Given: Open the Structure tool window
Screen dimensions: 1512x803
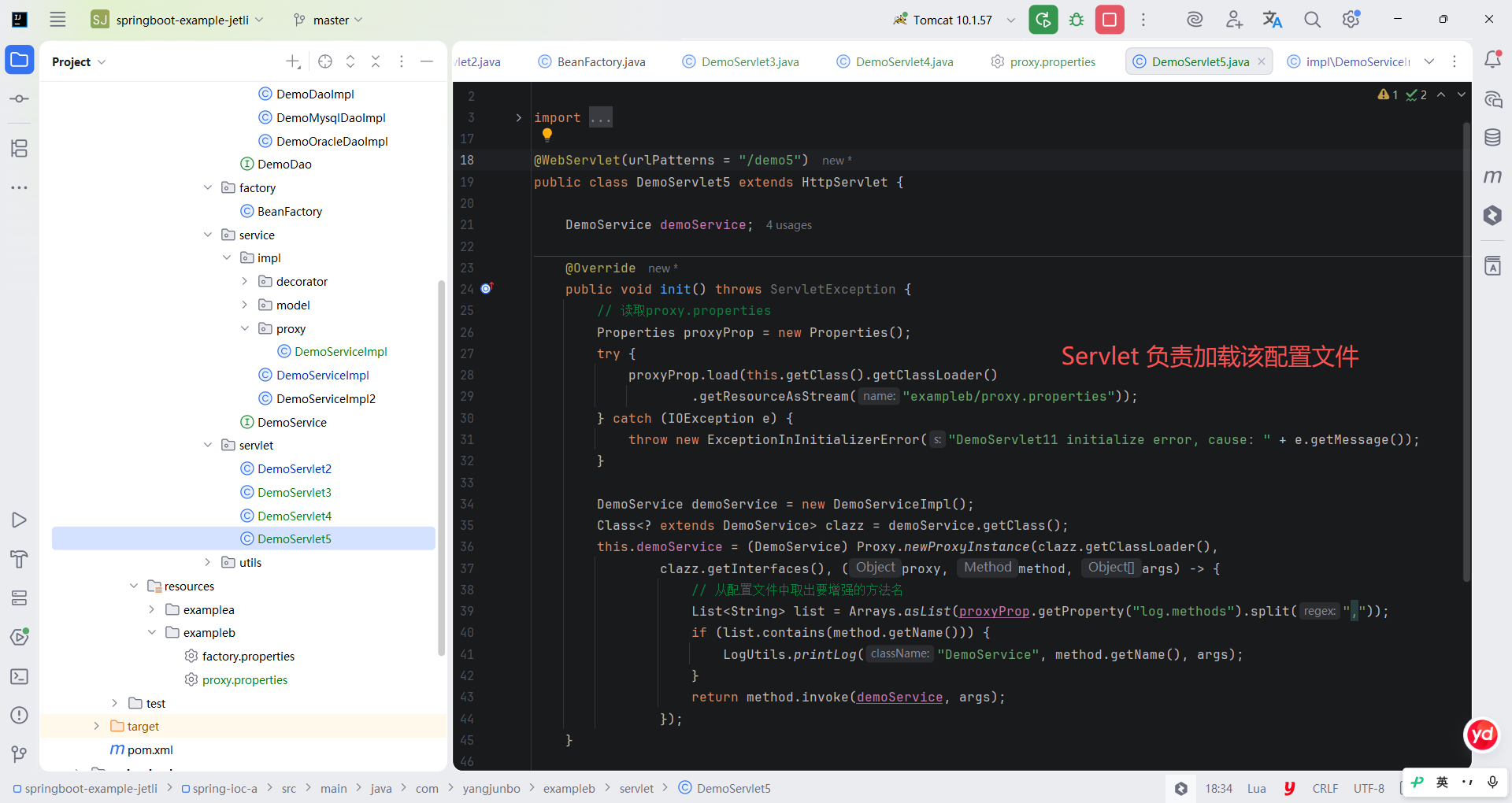Looking at the screenshot, I should click(x=20, y=148).
